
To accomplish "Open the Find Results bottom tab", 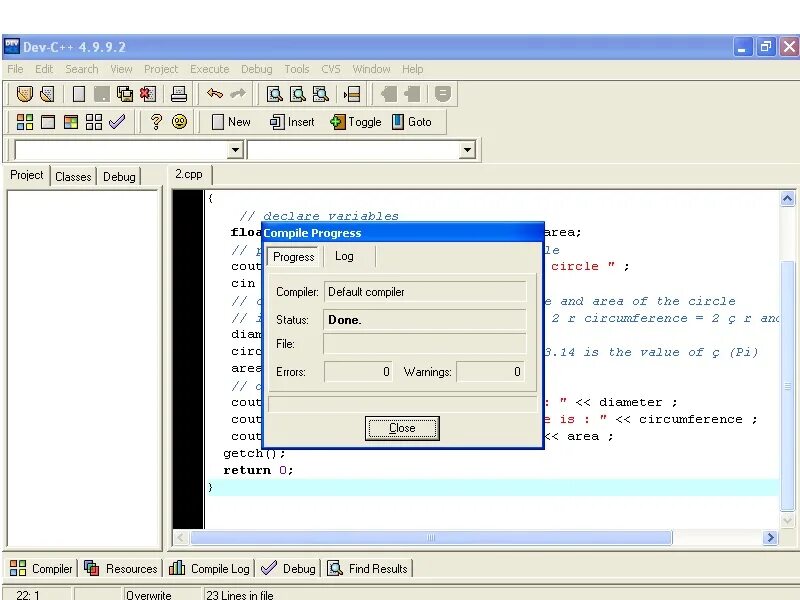I will [367, 568].
